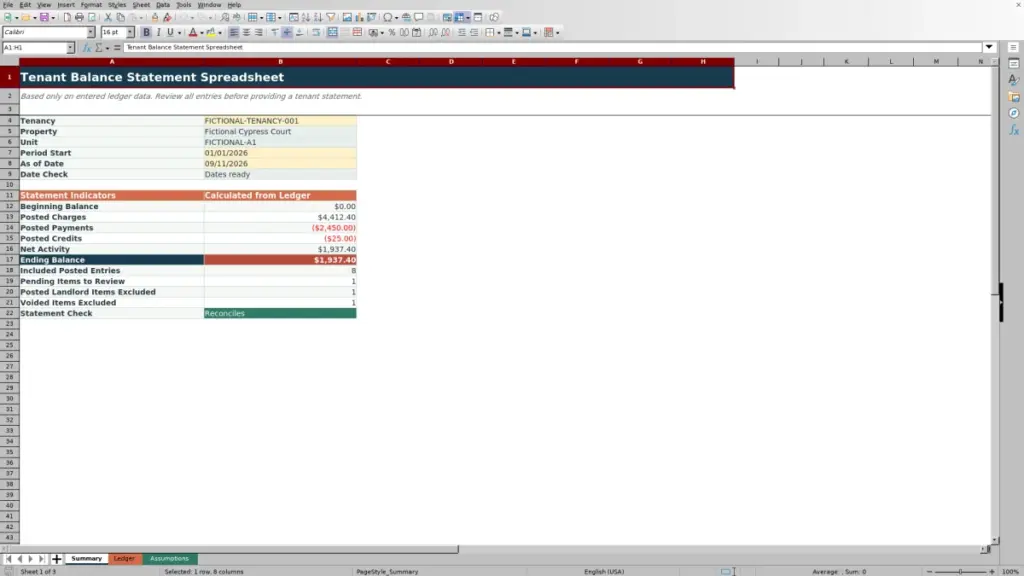This screenshot has width=1024, height=576.
Task: Toggle align right for the cell
Action: pyautogui.click(x=259, y=32)
